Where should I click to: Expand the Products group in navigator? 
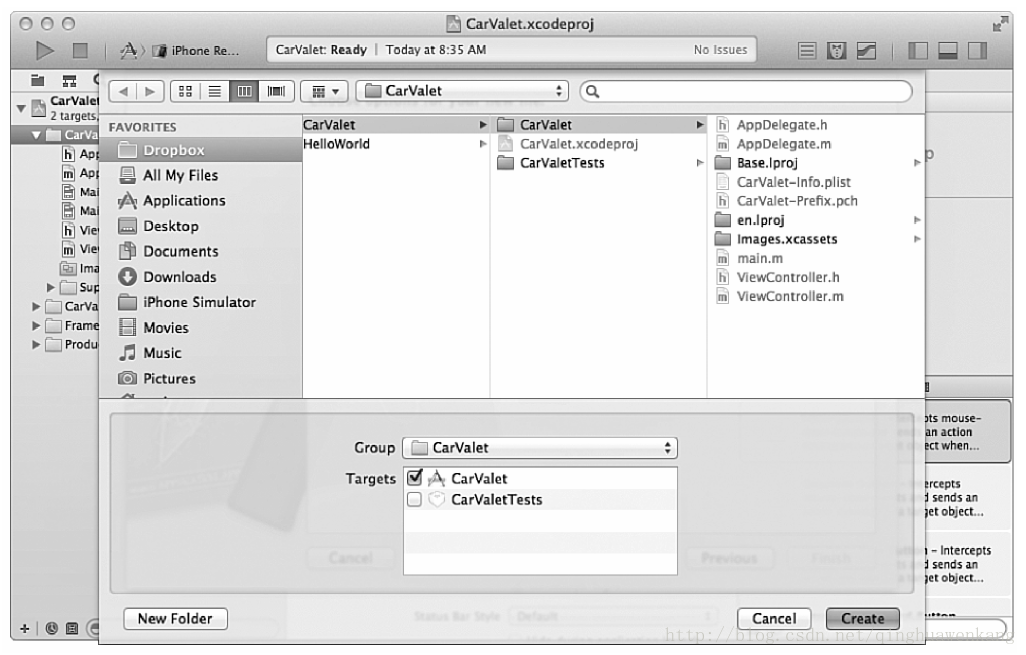[36, 344]
